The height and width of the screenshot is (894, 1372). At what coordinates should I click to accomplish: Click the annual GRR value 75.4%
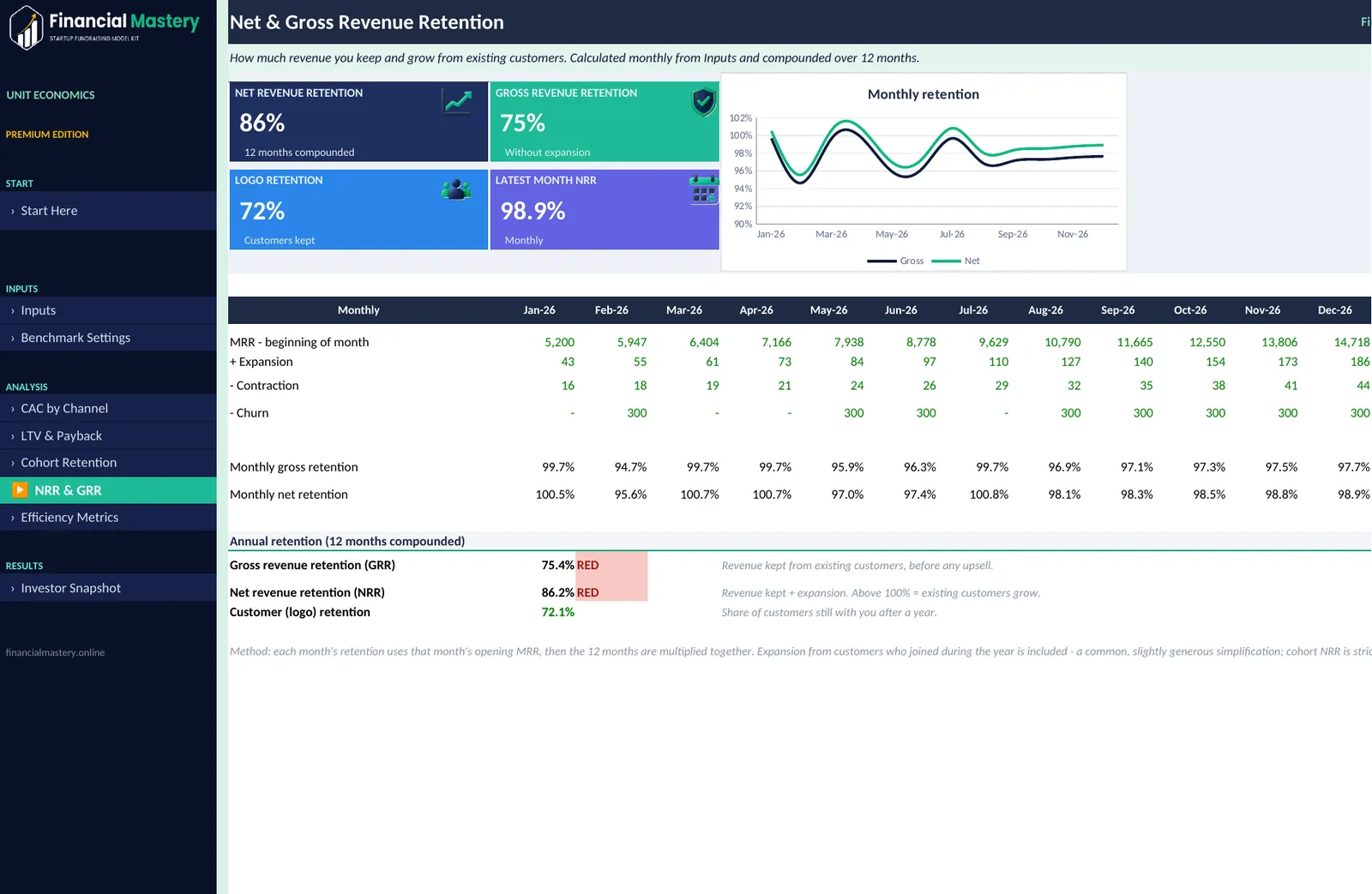(558, 566)
